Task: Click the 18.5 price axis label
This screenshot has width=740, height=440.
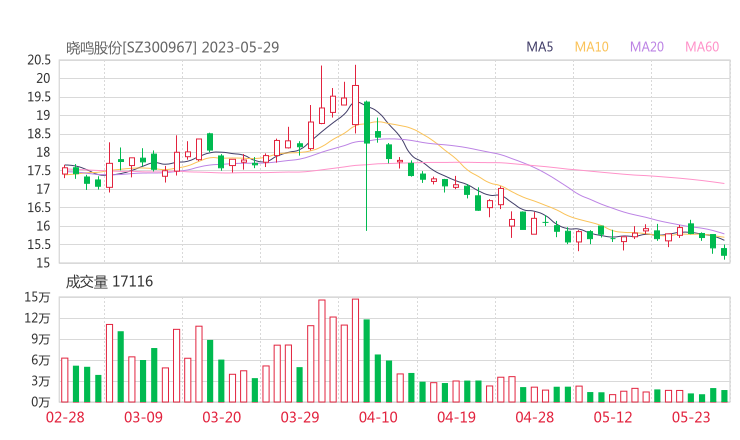Action: [39, 134]
